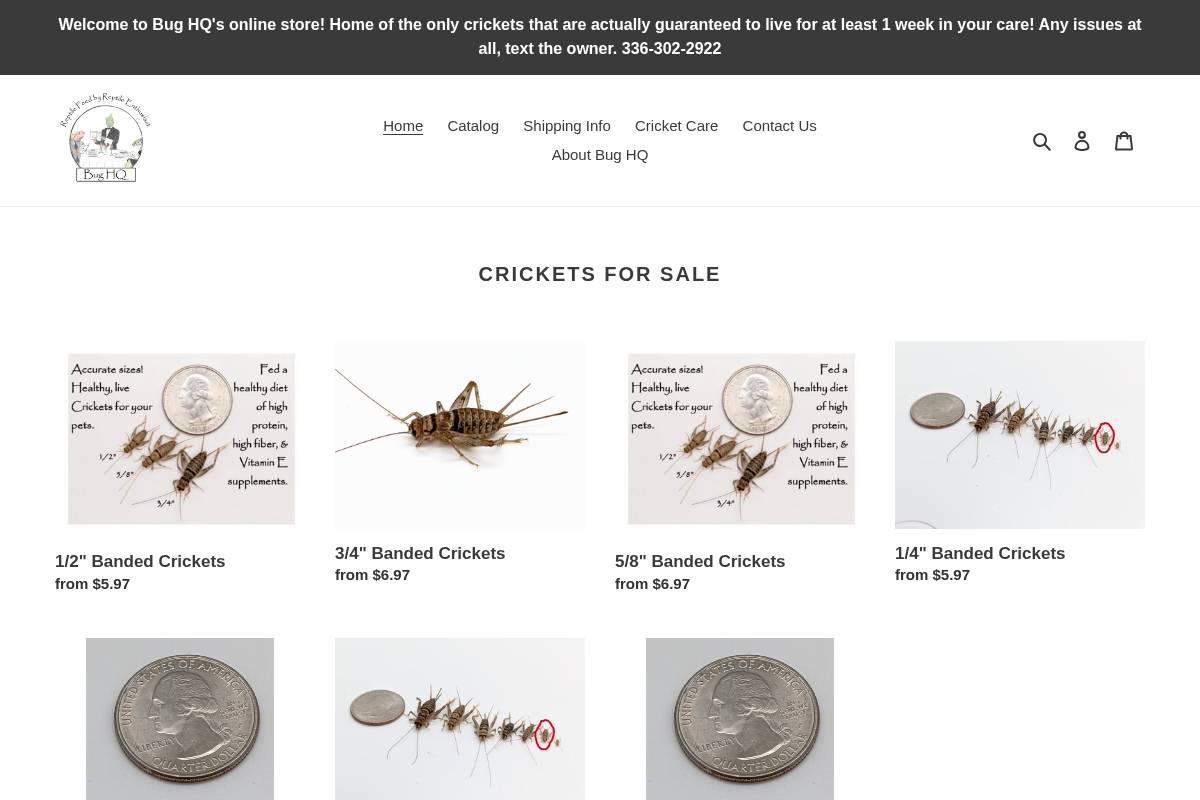Open the account log in icon
Image resolution: width=1200 pixels, height=800 pixels.
pos(1082,140)
